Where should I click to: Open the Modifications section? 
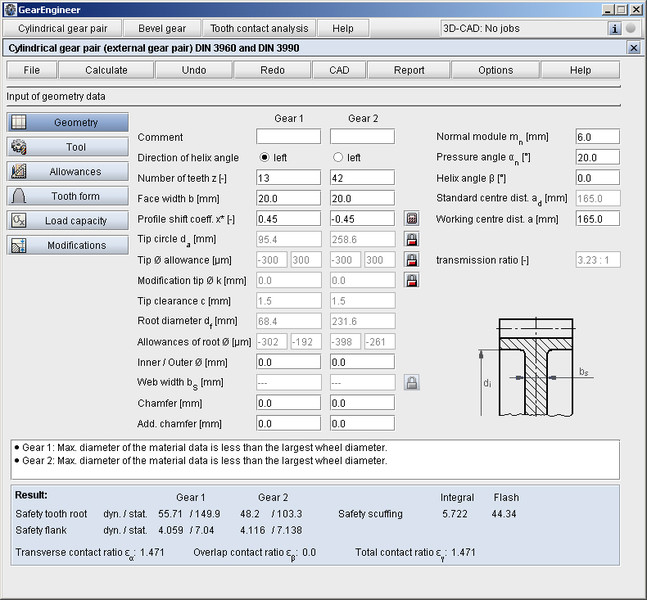click(x=68, y=245)
